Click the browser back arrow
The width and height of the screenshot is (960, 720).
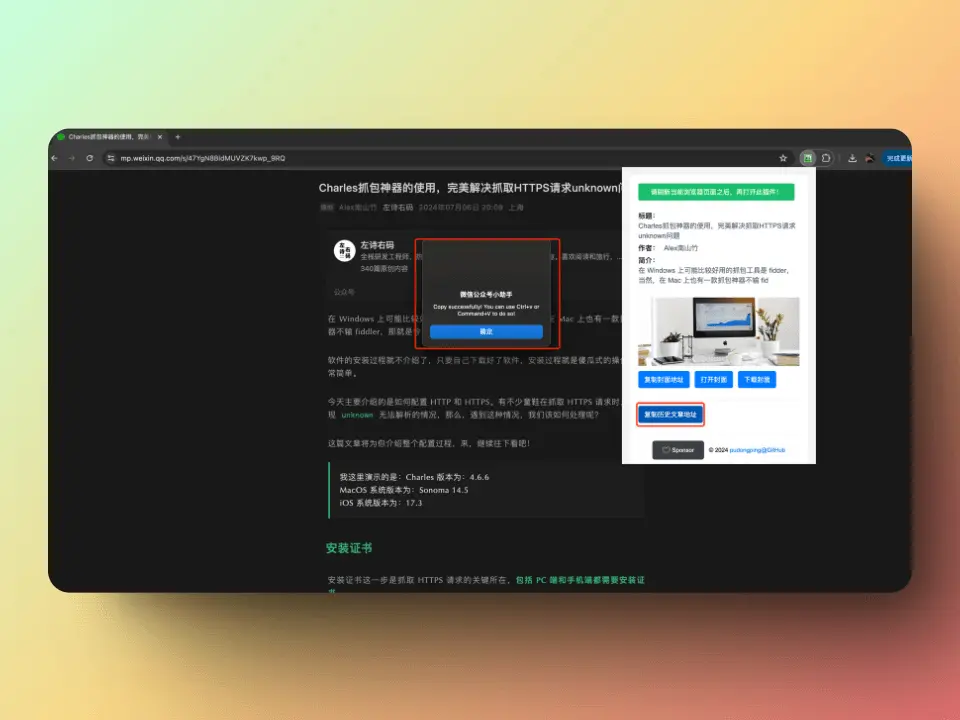tap(55, 158)
